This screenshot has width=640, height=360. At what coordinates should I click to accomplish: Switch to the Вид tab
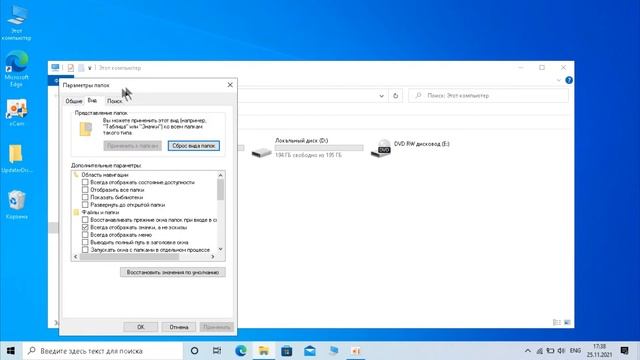(92, 100)
